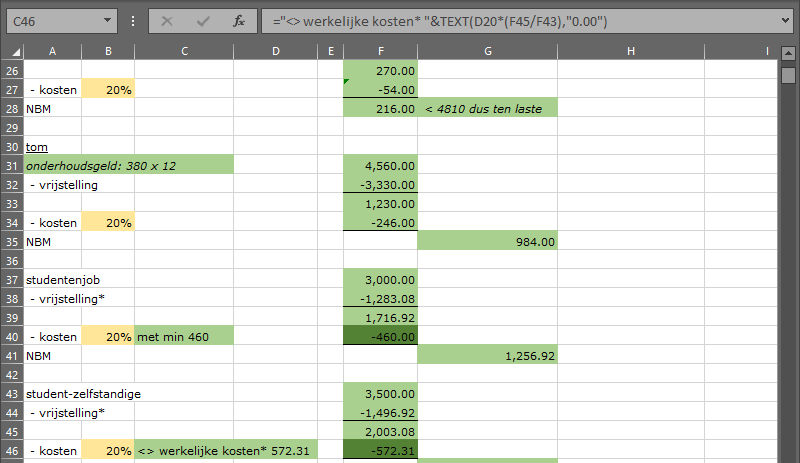Click 20% cell in row 46
The width and height of the screenshot is (800, 463).
108,451
